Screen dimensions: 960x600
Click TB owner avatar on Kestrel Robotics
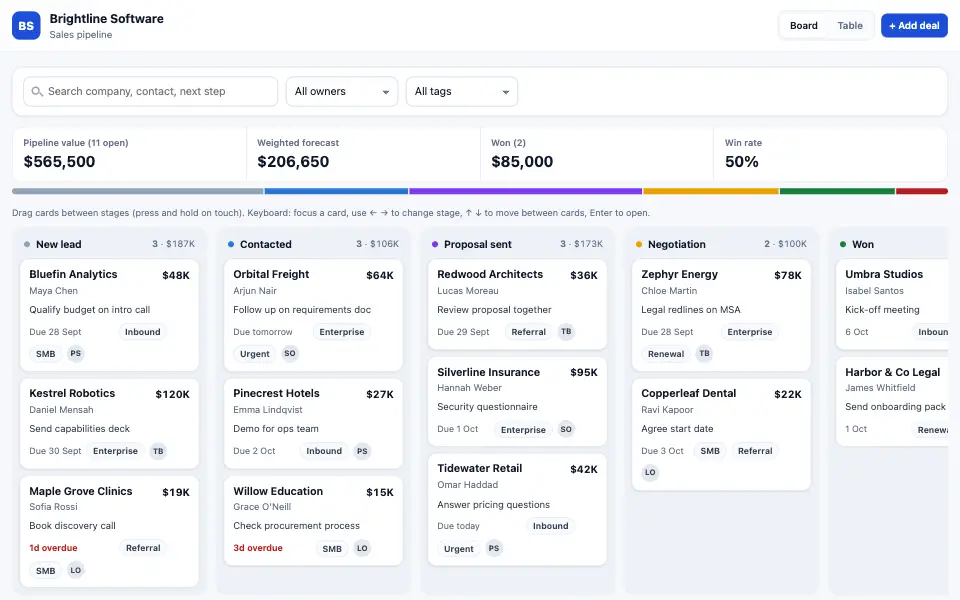pyautogui.click(x=158, y=451)
